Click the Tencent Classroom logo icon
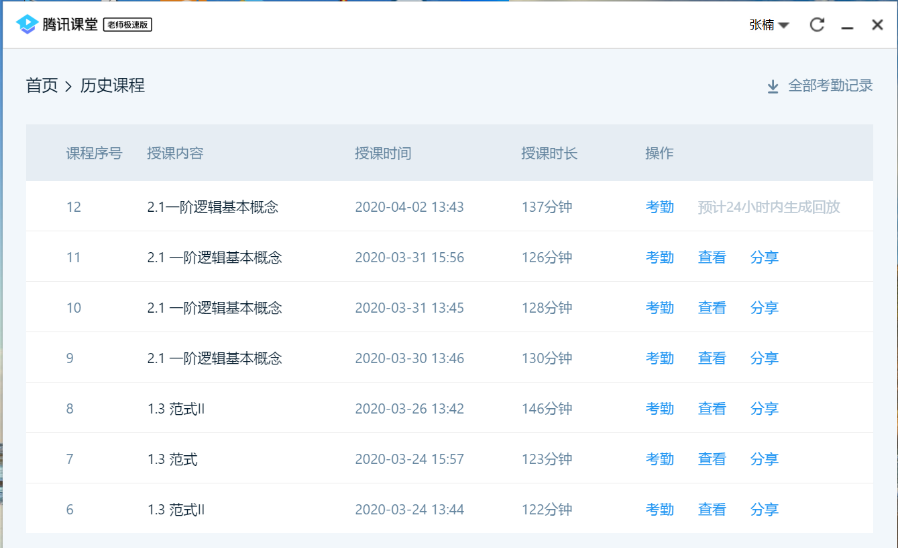This screenshot has width=898, height=548. tap(27, 24)
